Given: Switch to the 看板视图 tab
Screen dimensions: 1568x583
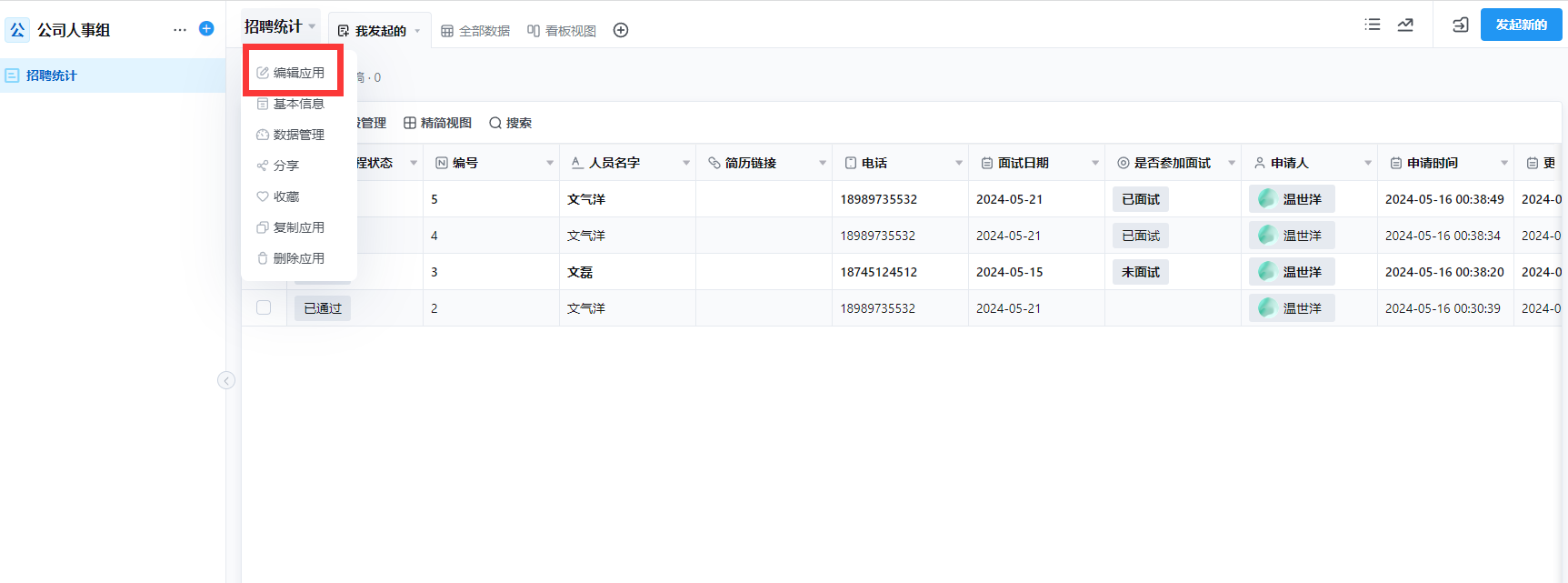Looking at the screenshot, I should [x=562, y=31].
